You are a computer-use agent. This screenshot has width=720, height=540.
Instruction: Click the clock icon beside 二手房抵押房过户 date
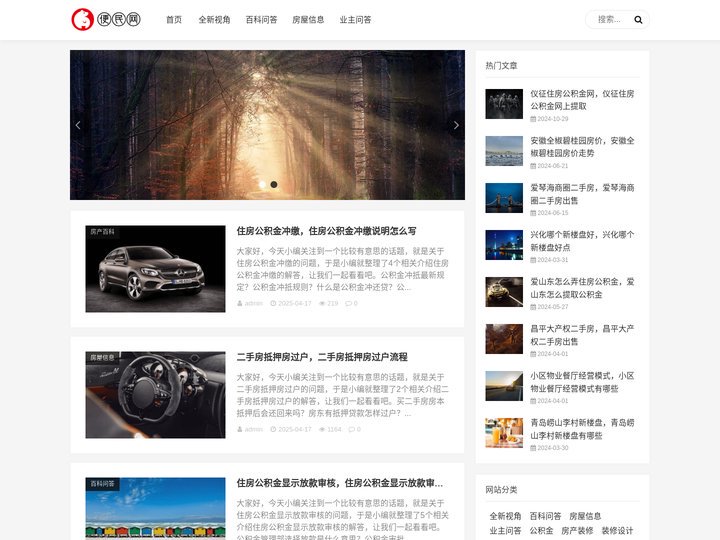pos(273,429)
